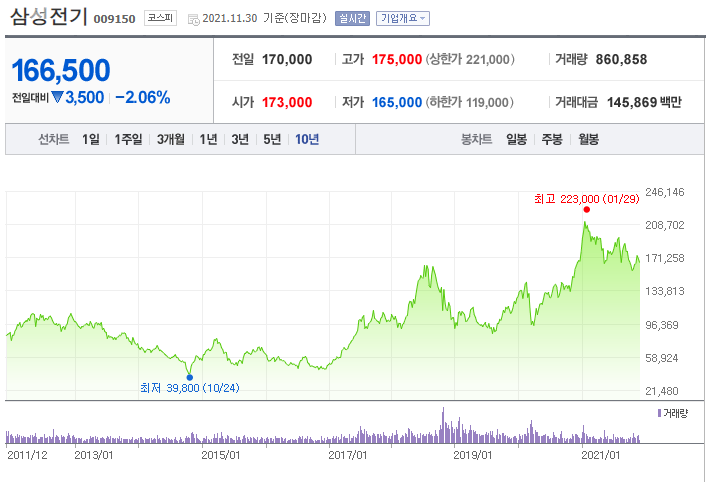Viewport: 706px width, 482px height.
Task: Select the 1일 line chart tab
Action: [91, 139]
